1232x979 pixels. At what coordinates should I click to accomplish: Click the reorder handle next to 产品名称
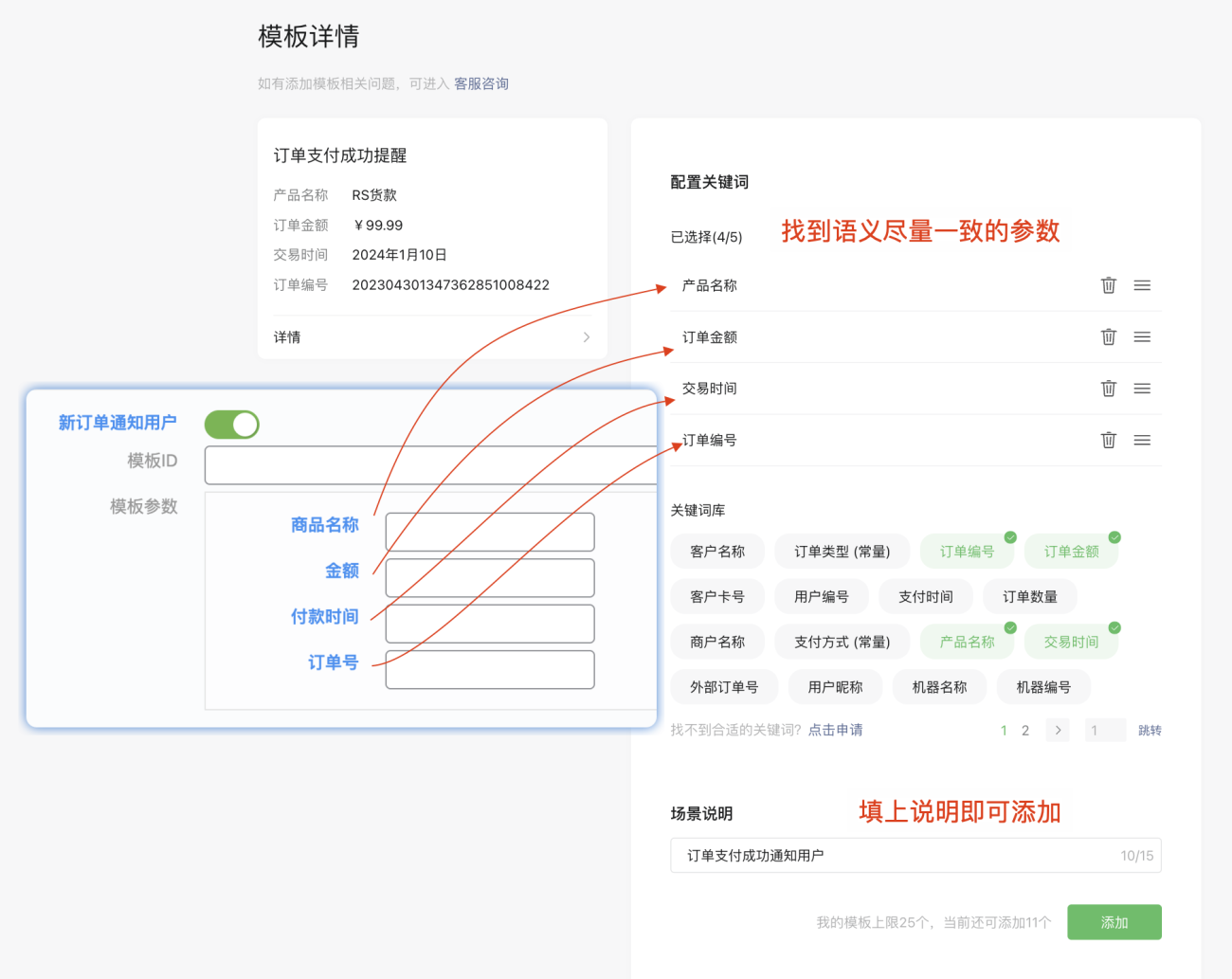pyautogui.click(x=1142, y=285)
